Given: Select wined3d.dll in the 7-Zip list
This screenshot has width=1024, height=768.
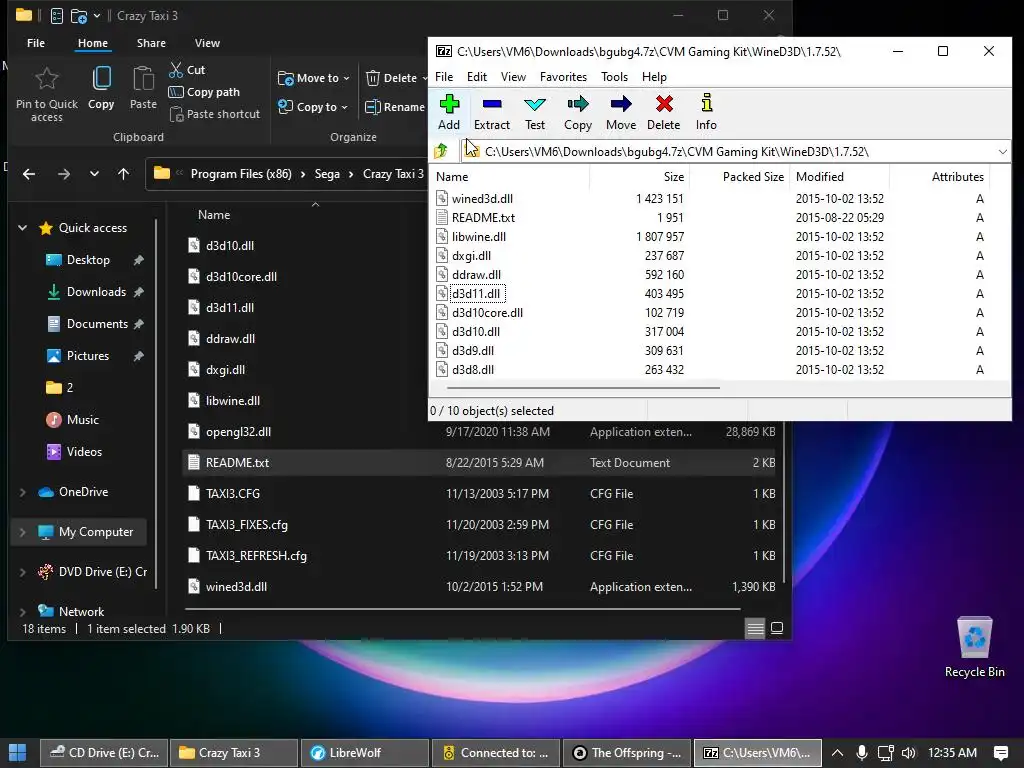Looking at the screenshot, I should (482, 199).
